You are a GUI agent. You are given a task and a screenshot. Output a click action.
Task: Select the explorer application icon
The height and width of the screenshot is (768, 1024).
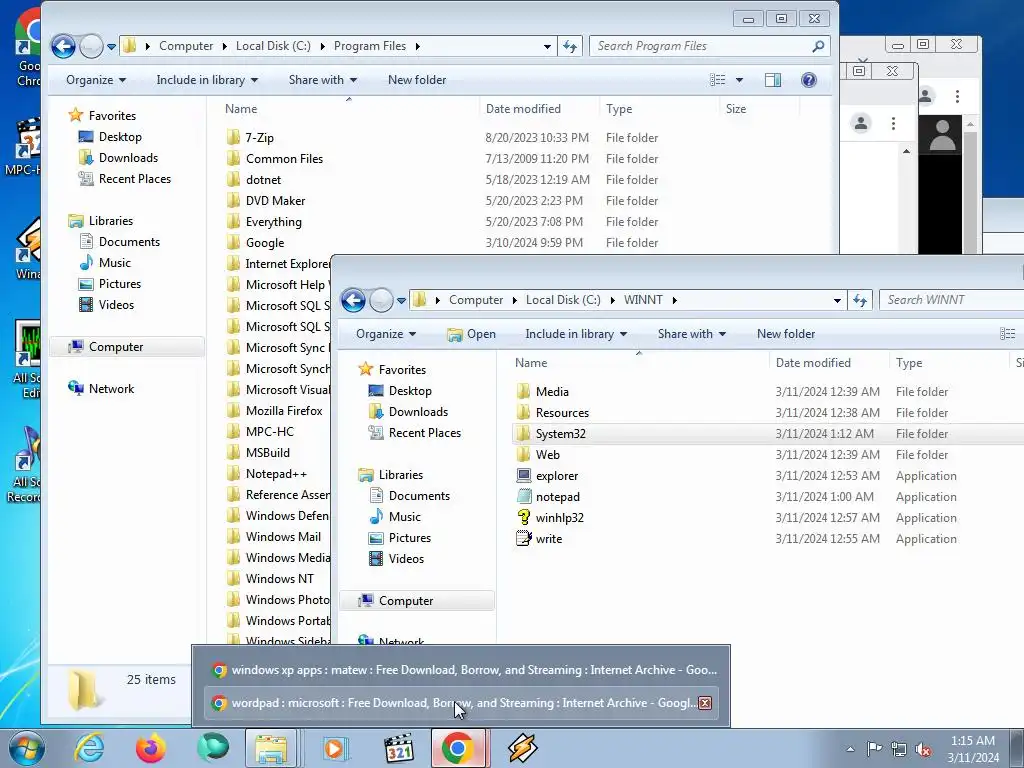pyautogui.click(x=524, y=475)
